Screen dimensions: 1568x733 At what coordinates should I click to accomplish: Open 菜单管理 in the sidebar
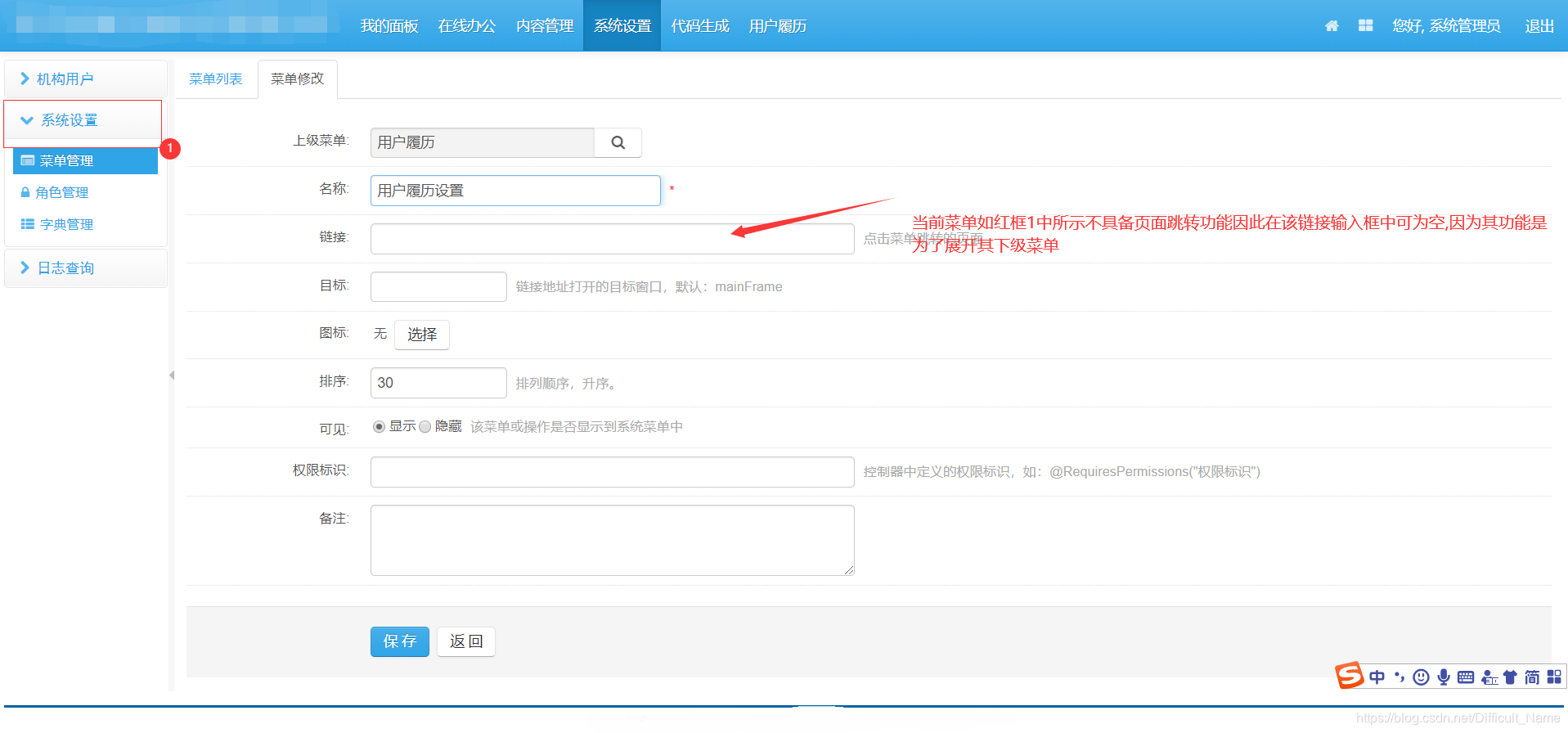pyautogui.click(x=85, y=160)
